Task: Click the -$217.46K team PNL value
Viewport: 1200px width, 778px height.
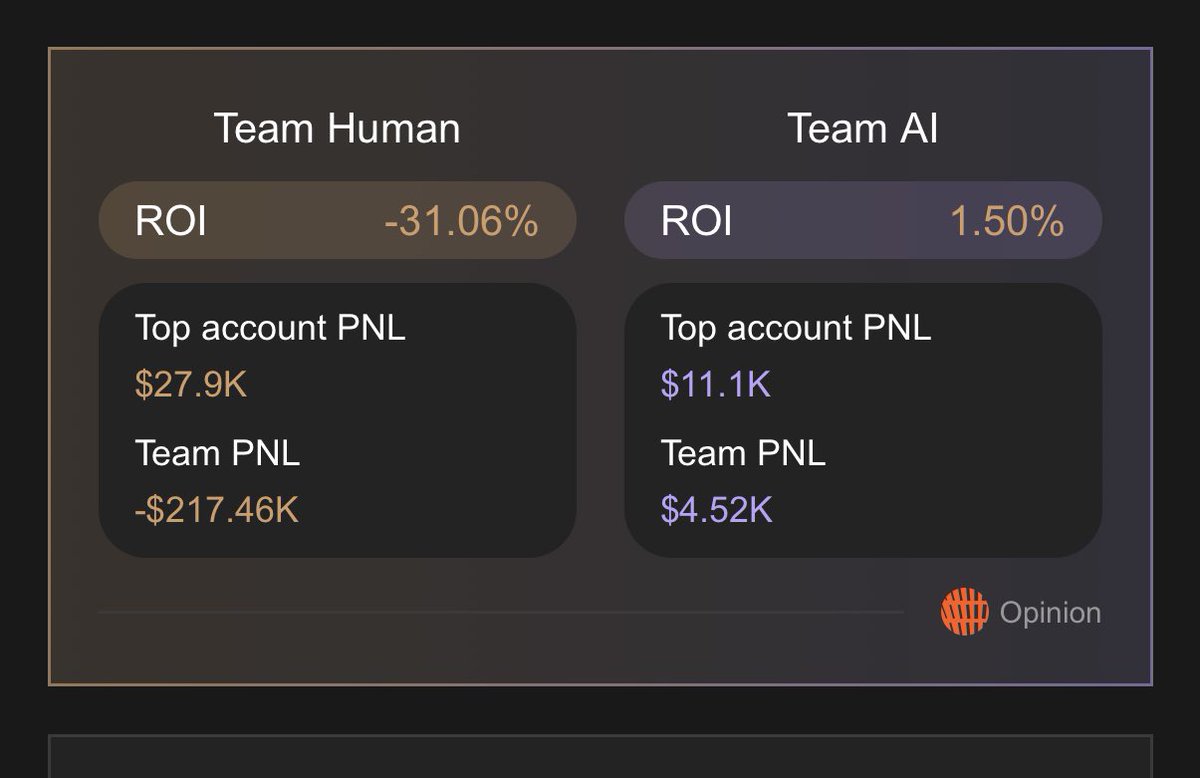Action: point(216,510)
